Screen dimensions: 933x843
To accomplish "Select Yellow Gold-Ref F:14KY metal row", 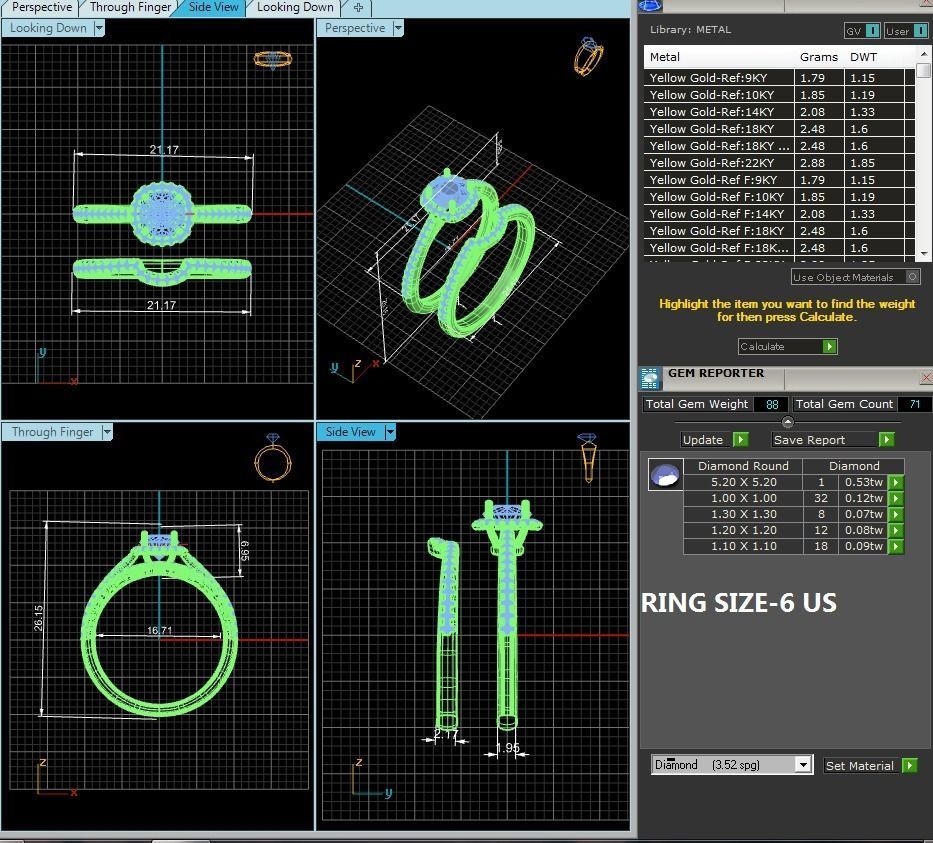I will click(x=779, y=214).
